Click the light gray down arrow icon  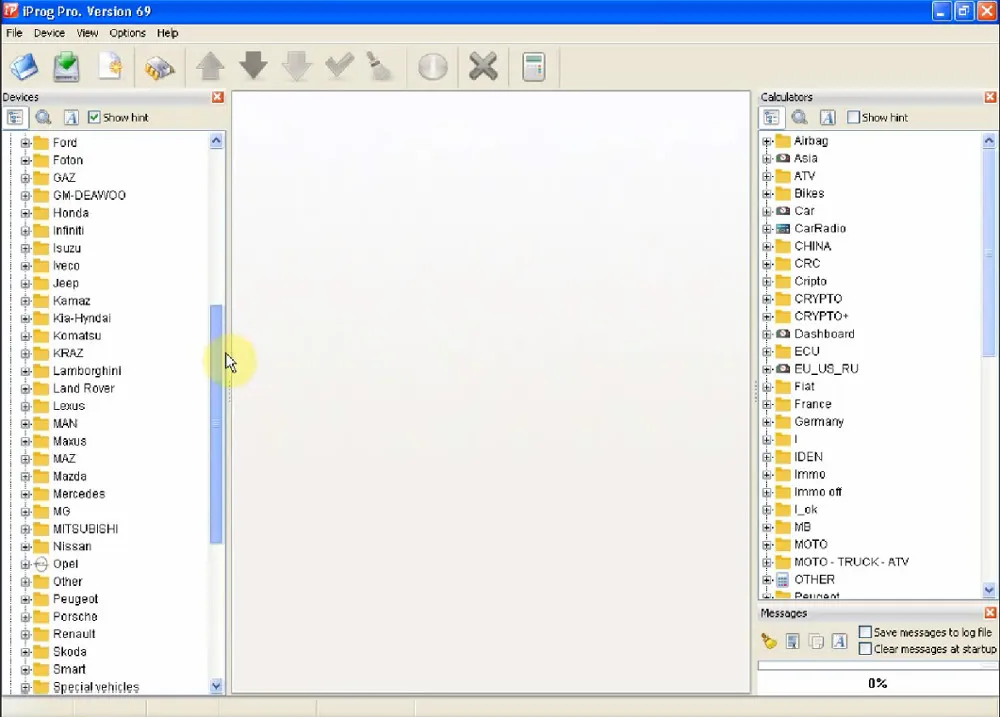(297, 66)
